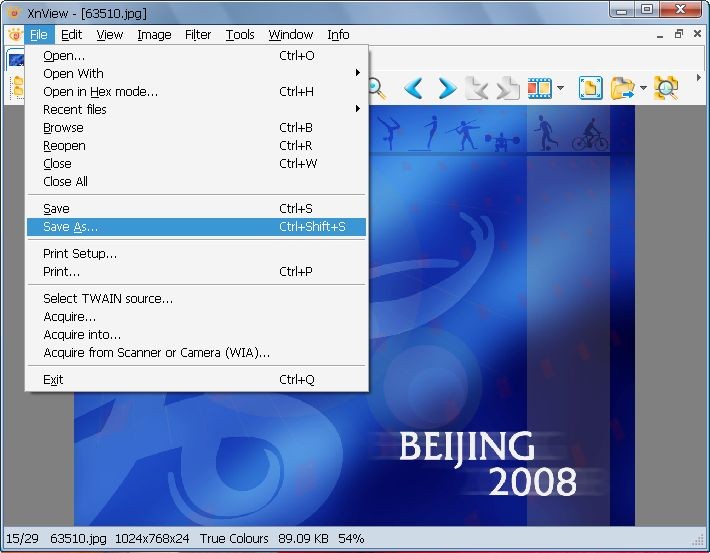Expand the toolbar overflow arrow at right
710x553 pixels.
(699, 77)
